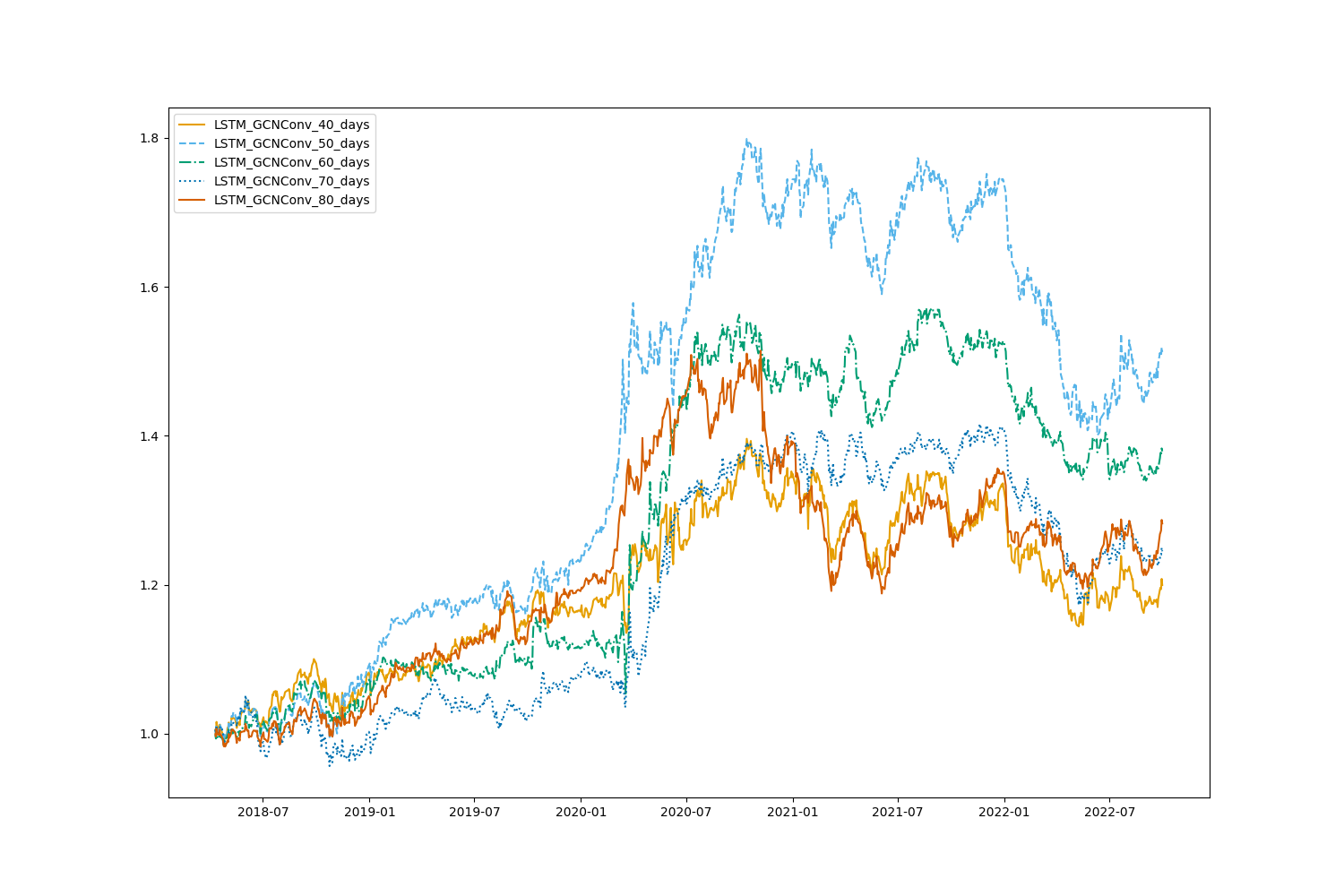The height and width of the screenshot is (896, 1344).
Task: Click the dashed light-blue 50_days legend line sample
Action: click(x=192, y=143)
